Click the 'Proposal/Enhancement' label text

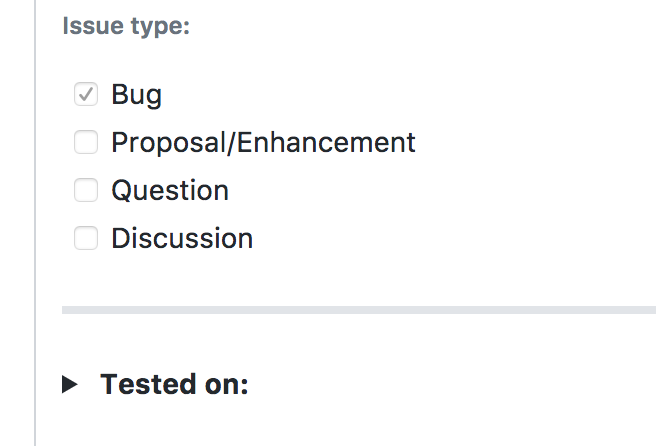coord(263,143)
